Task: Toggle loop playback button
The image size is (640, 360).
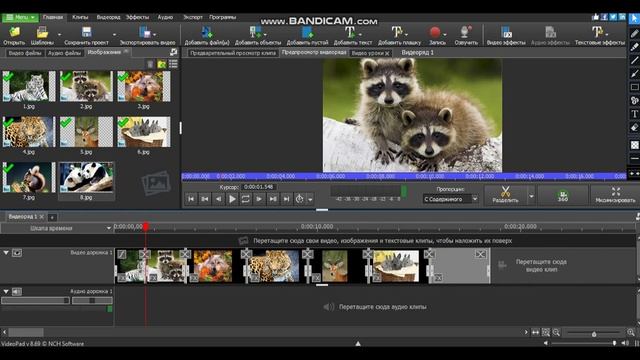Action: tap(245, 199)
